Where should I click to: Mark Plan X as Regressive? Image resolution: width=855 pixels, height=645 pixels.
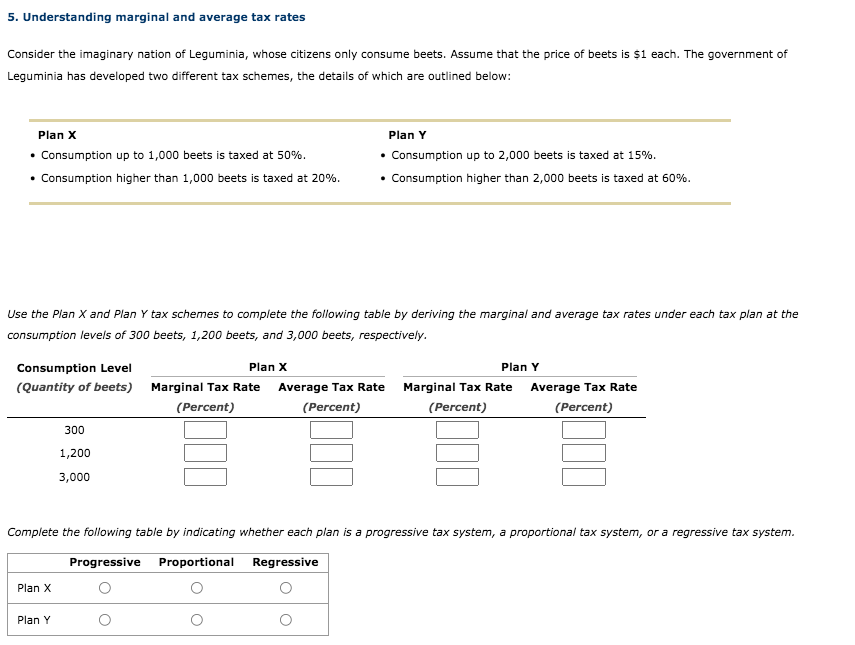pos(285,589)
